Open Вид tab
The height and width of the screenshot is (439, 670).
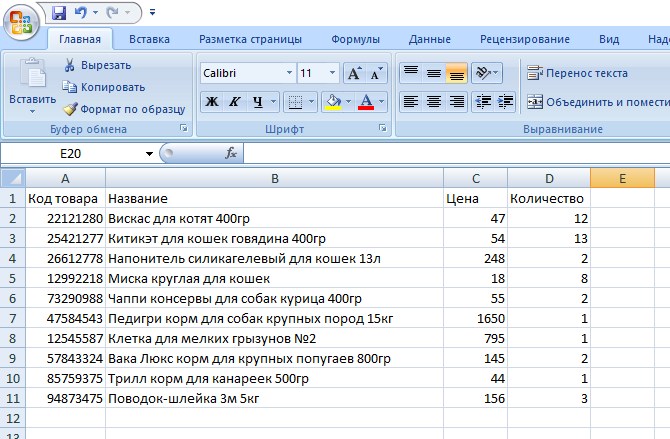(609, 39)
